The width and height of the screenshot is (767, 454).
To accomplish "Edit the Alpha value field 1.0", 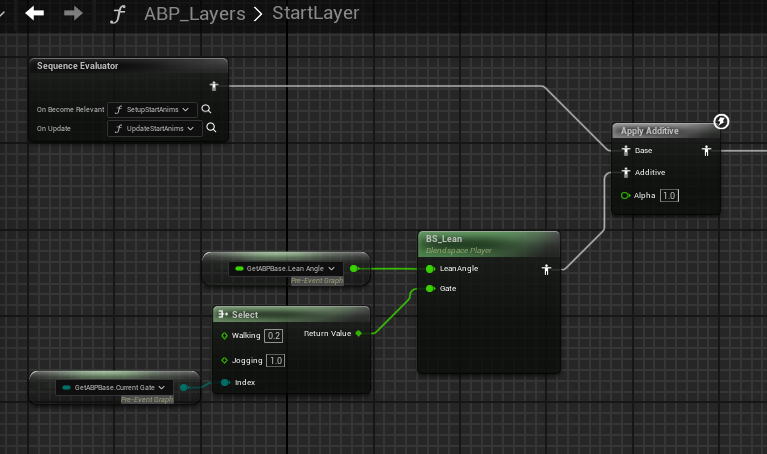I will pos(669,196).
